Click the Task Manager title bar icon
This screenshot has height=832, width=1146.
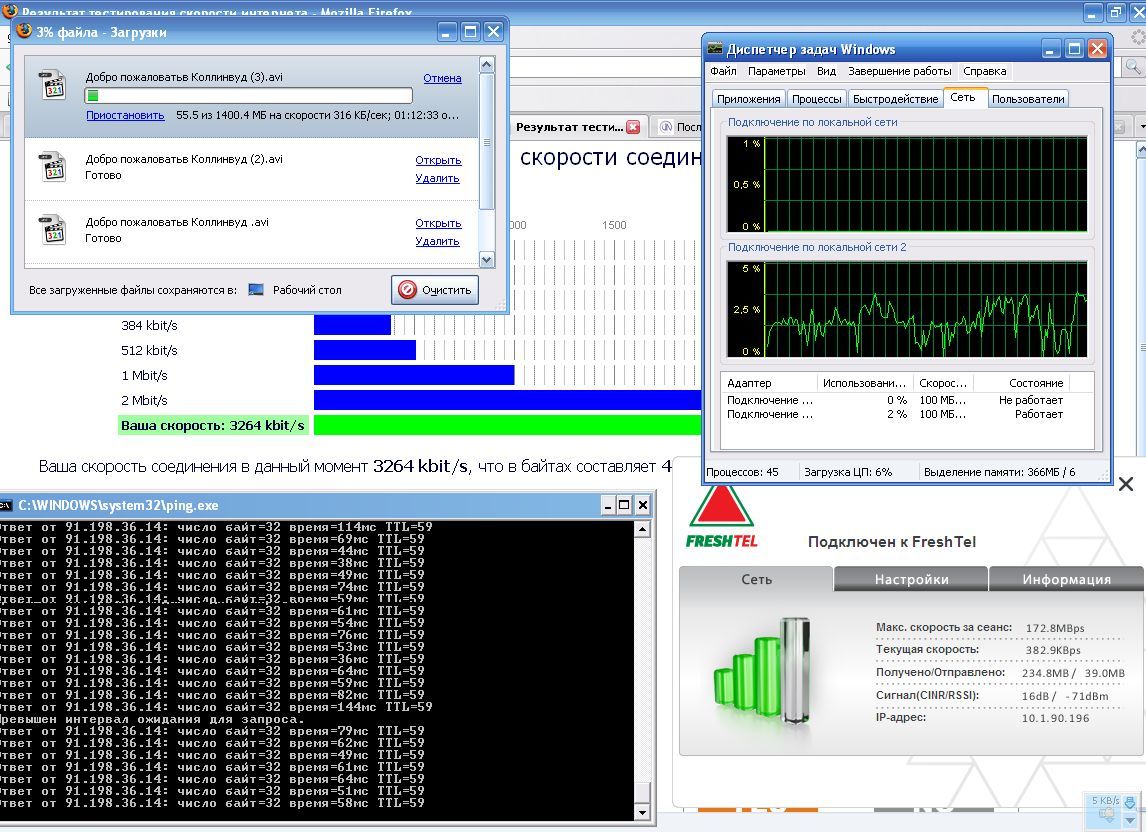715,49
